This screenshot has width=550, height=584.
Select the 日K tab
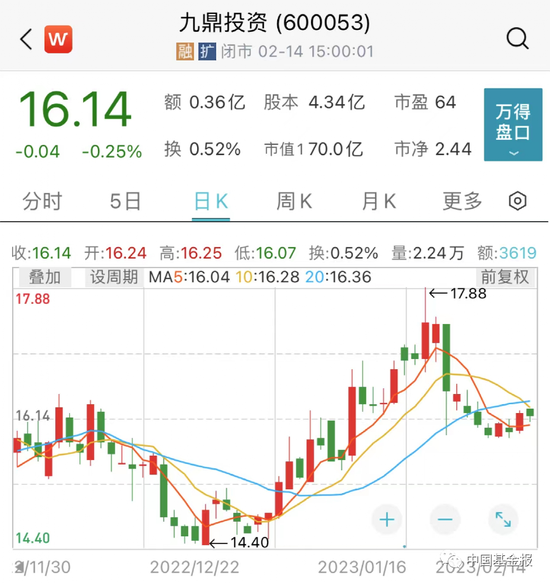211,201
